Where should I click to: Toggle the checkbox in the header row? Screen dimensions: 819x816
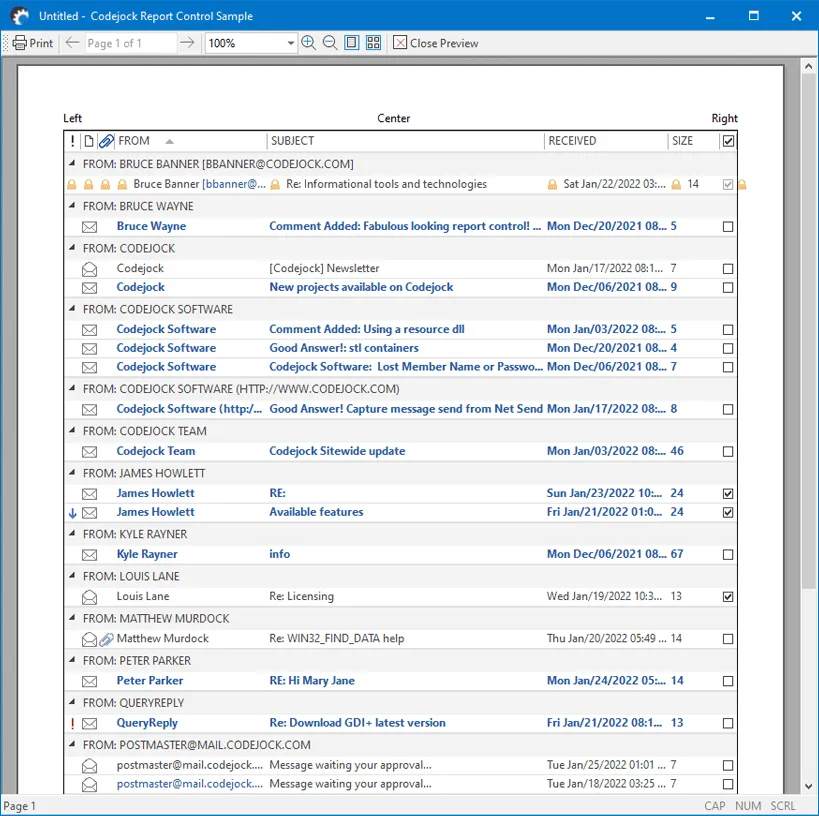click(728, 141)
